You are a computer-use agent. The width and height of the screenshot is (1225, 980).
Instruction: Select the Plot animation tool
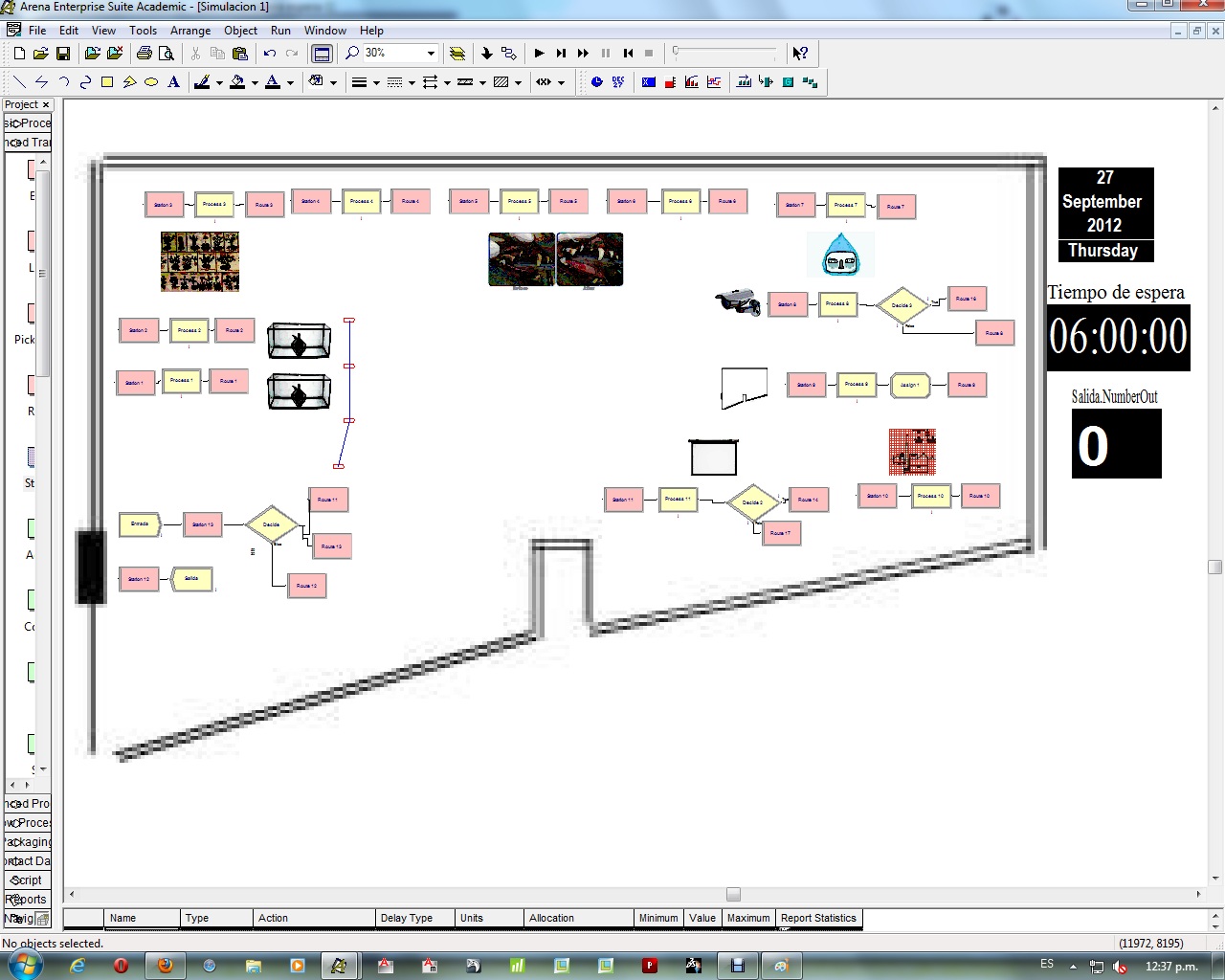714,82
